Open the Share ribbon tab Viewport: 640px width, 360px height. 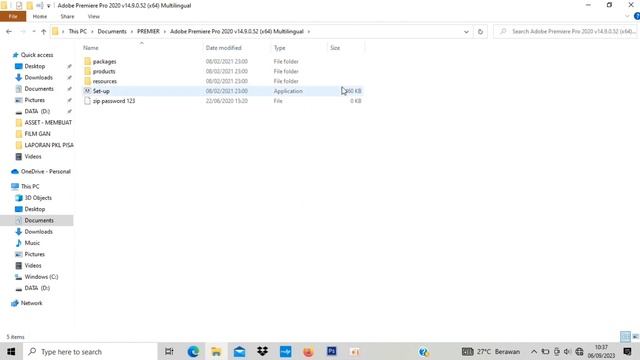67,16
